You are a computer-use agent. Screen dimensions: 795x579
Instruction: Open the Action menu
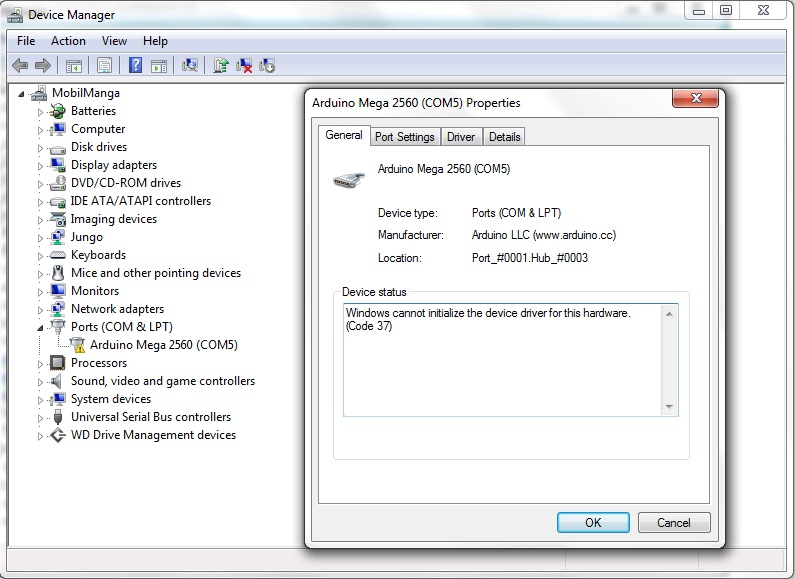click(x=68, y=41)
